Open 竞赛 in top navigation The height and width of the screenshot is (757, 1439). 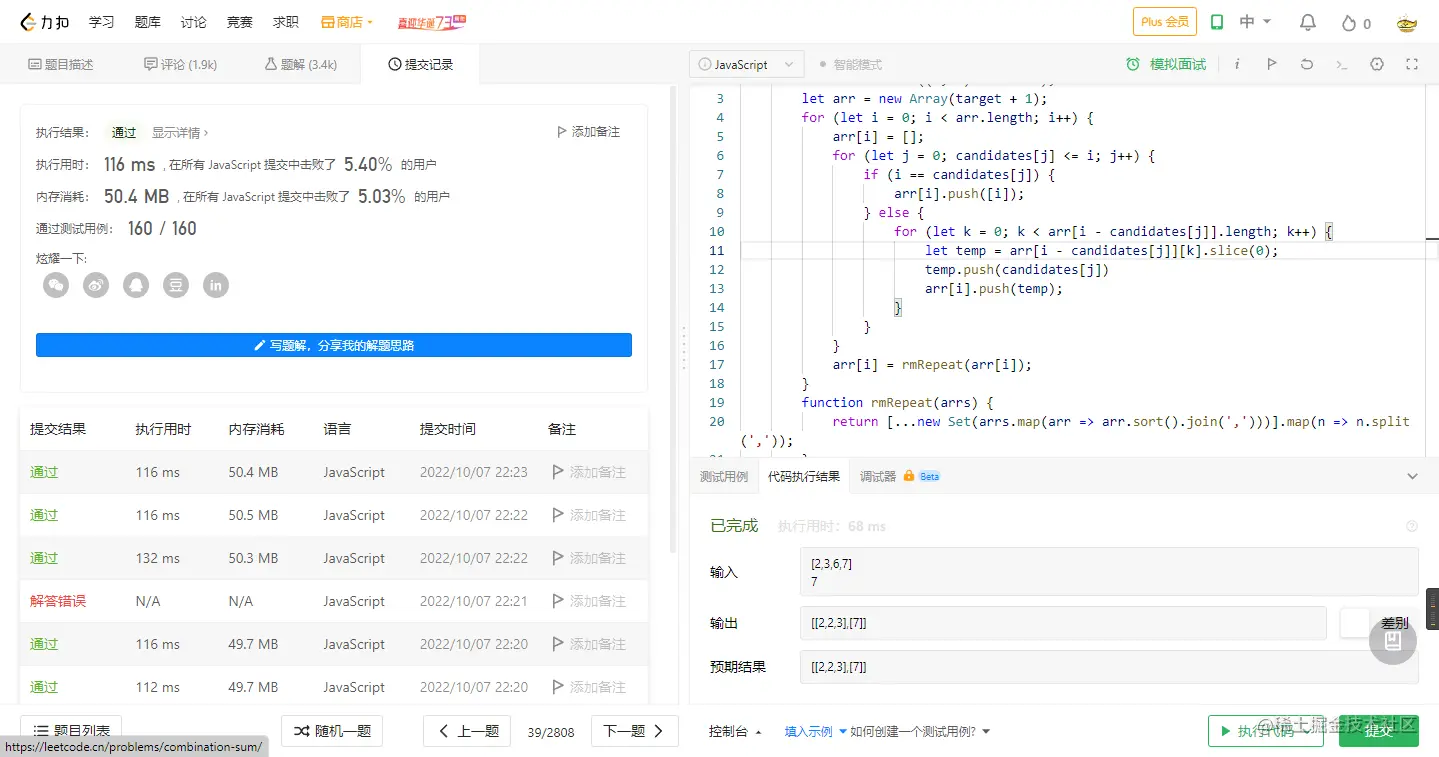(239, 22)
